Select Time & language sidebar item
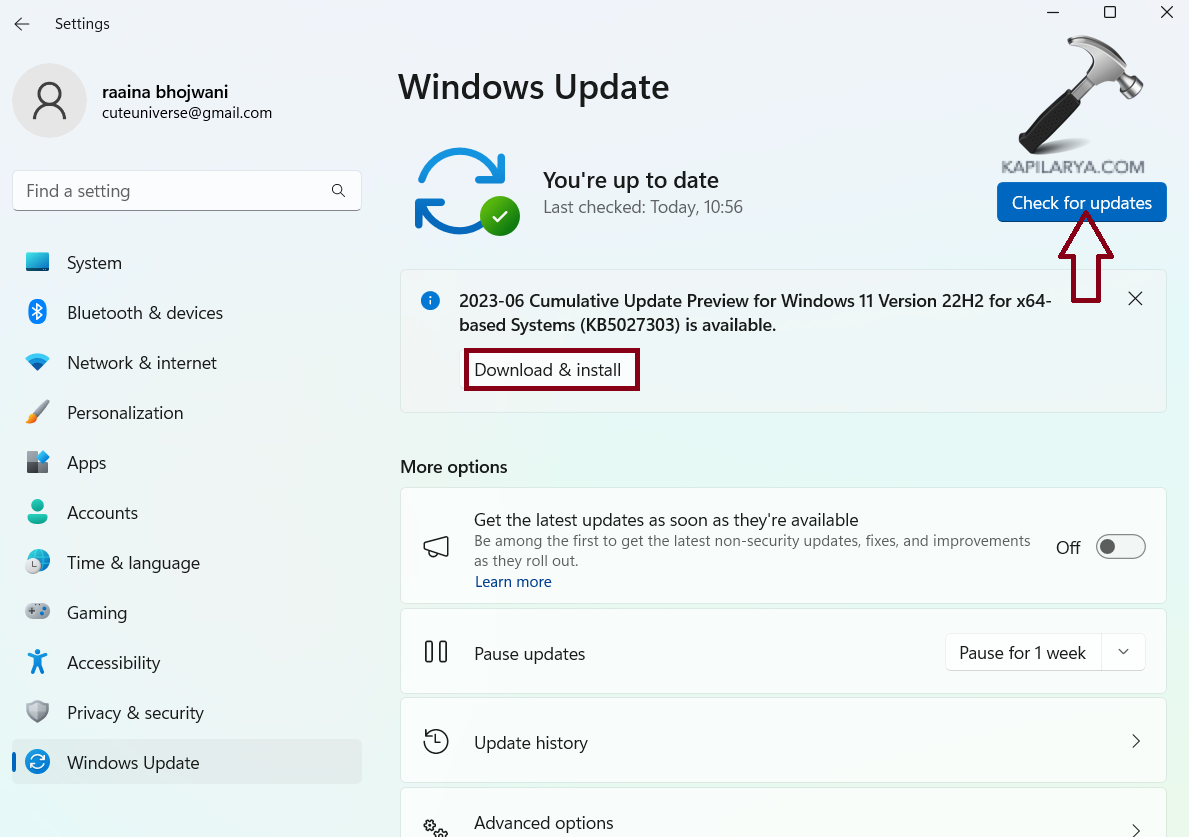This screenshot has width=1189, height=837. 133,563
